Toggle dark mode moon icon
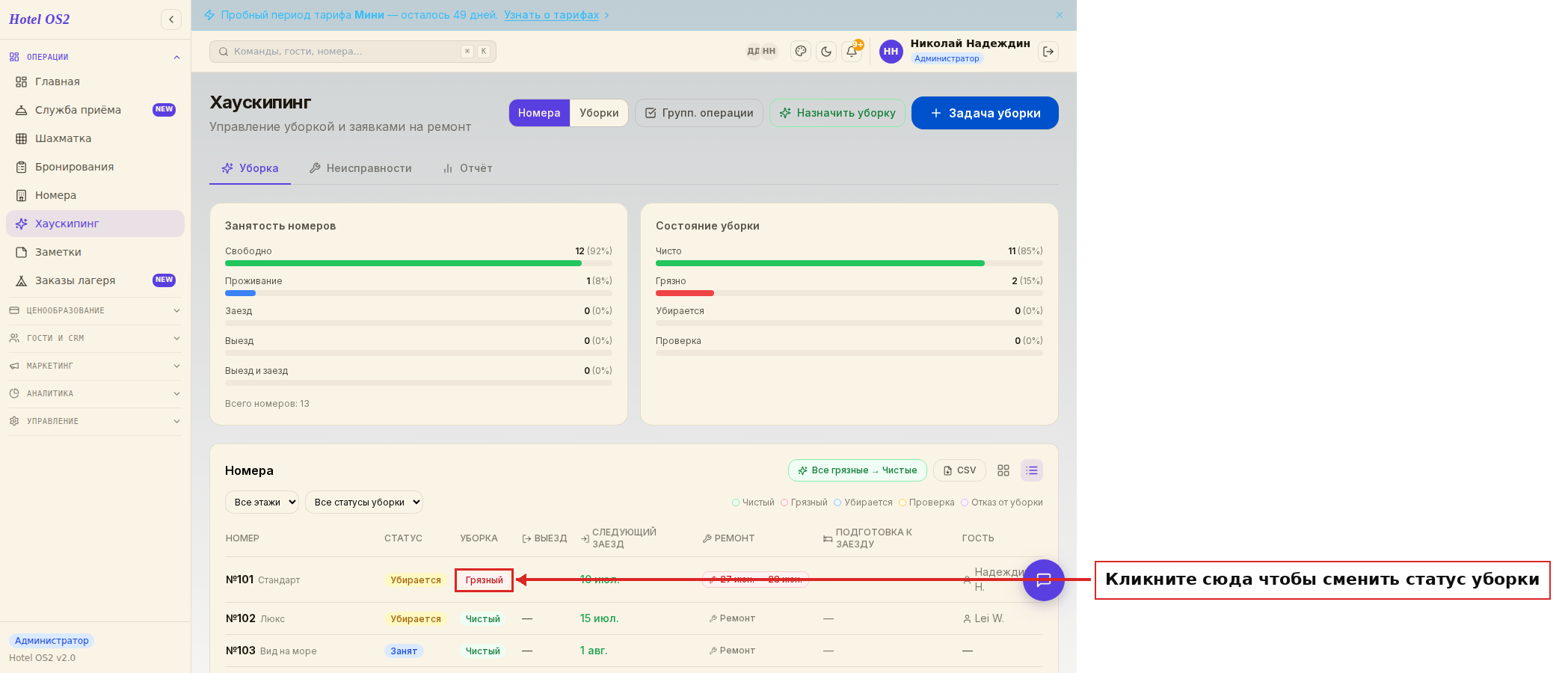Viewport: 1568px width, 673px height. click(x=826, y=52)
